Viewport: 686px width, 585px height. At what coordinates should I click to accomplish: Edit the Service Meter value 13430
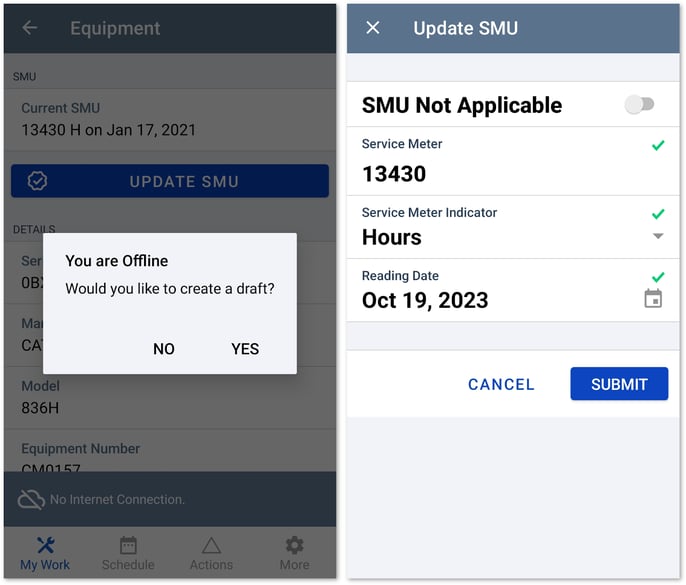[394, 173]
